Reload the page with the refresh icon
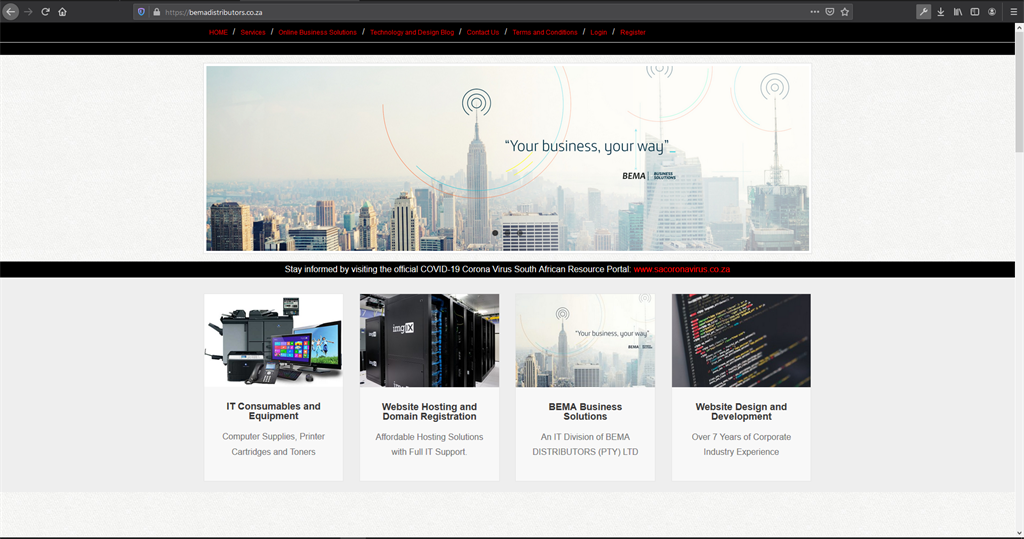This screenshot has width=1024, height=539. (45, 12)
